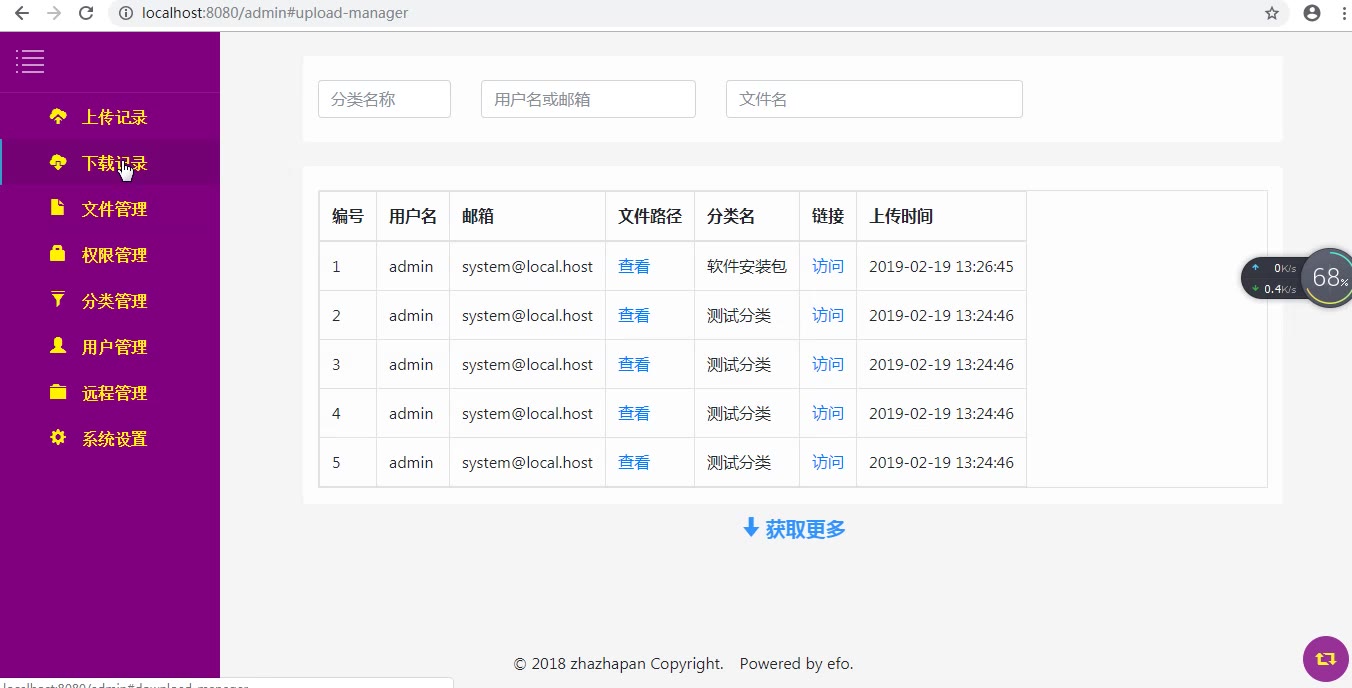Click the file icon beside 文件管理
The width and height of the screenshot is (1352, 688).
click(58, 208)
